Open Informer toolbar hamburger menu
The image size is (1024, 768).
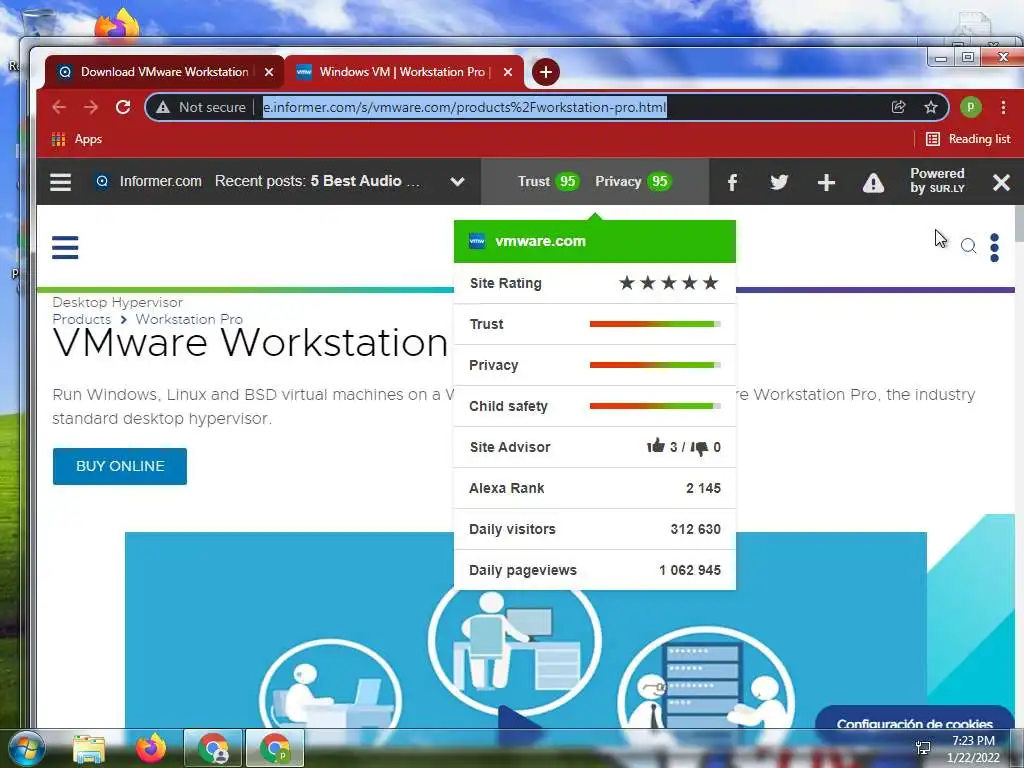coord(60,182)
